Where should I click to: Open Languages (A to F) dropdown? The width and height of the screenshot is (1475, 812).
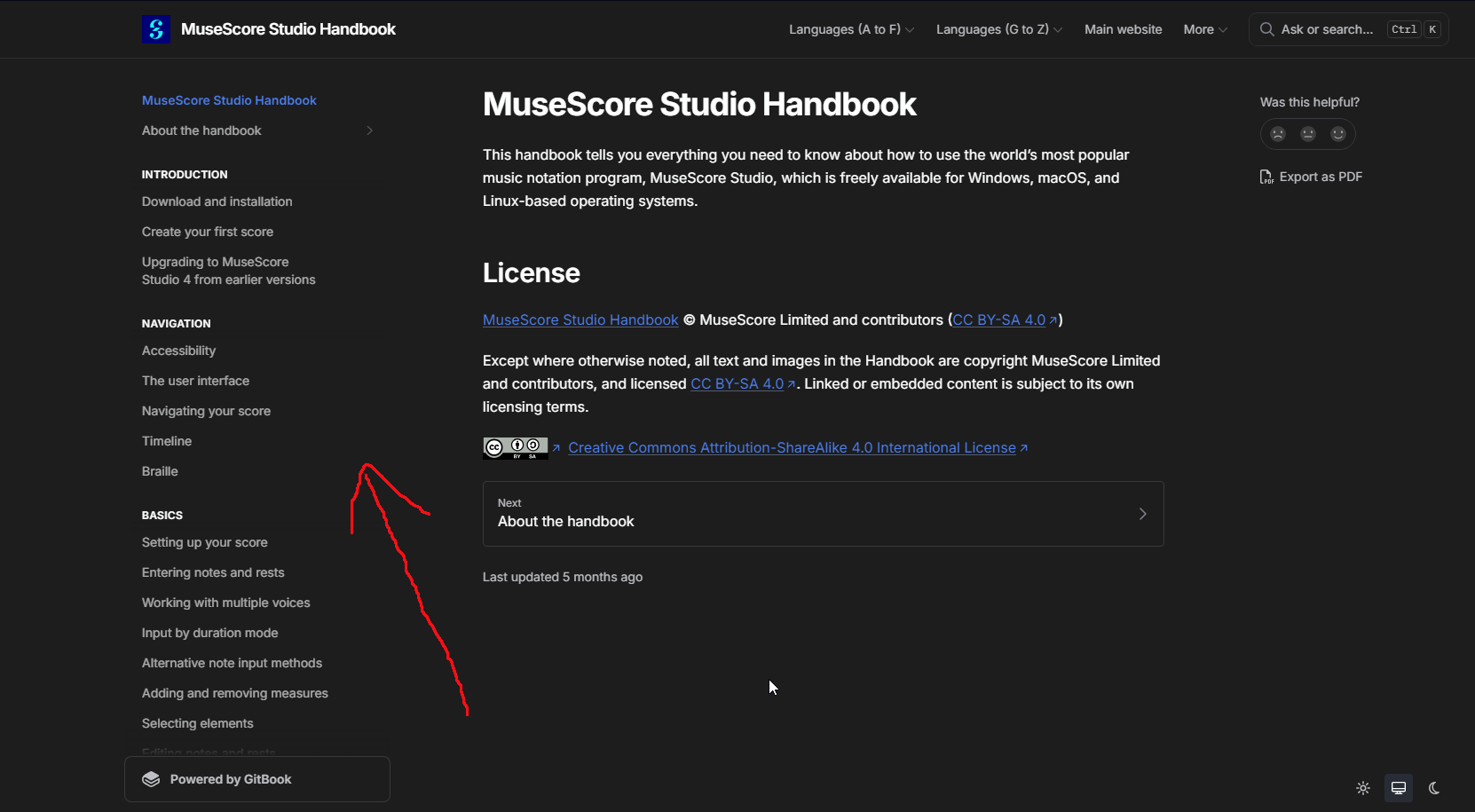click(851, 29)
